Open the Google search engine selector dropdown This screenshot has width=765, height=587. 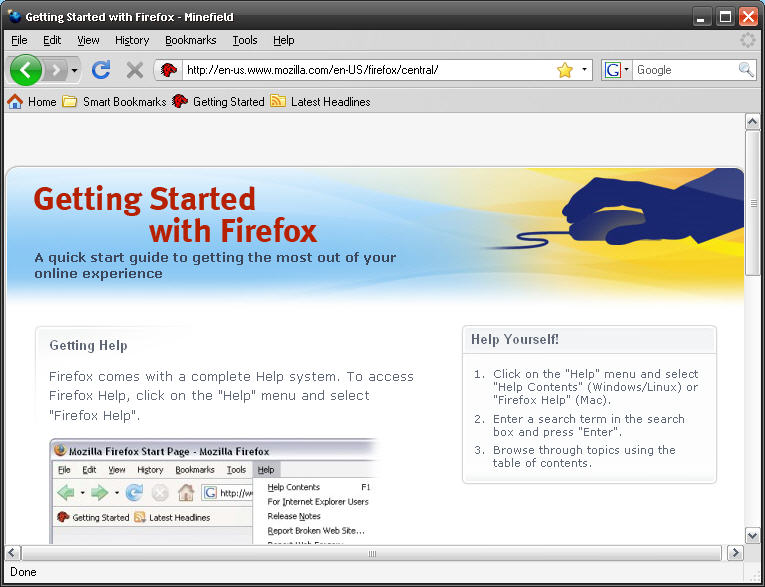point(617,70)
